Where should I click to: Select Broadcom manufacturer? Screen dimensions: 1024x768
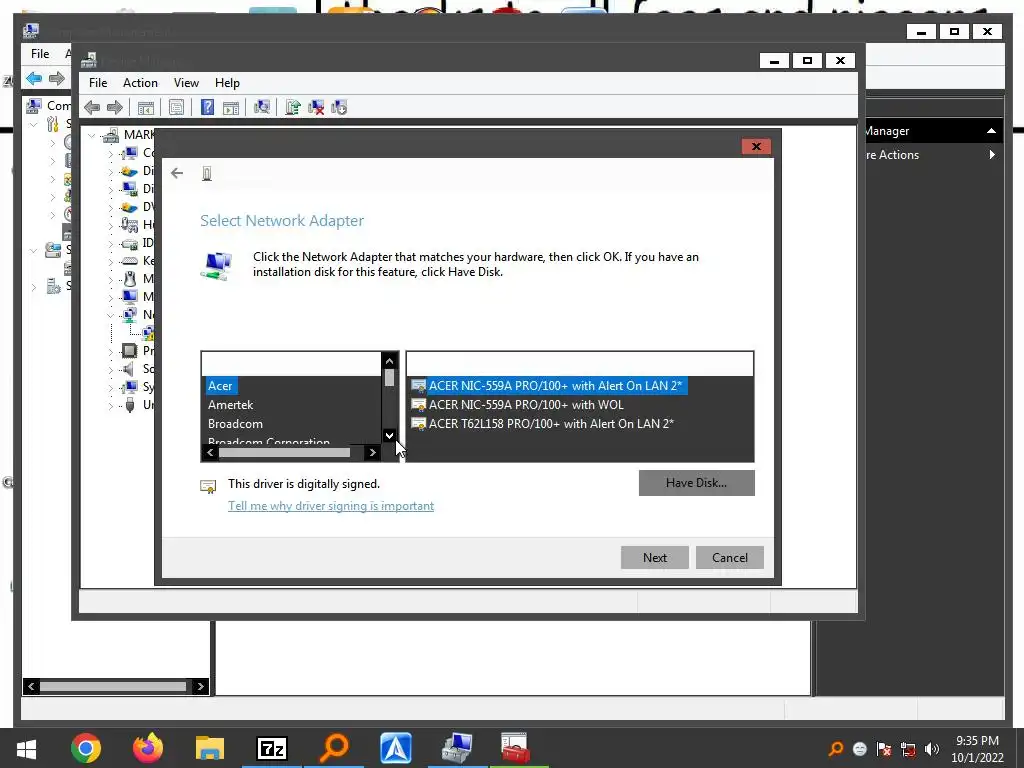point(235,424)
